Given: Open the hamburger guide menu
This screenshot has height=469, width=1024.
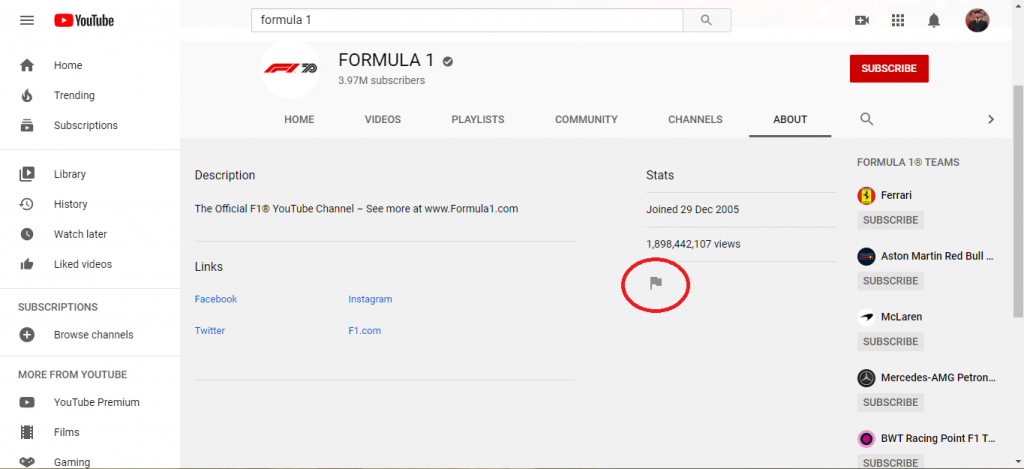Looking at the screenshot, I should [x=27, y=20].
